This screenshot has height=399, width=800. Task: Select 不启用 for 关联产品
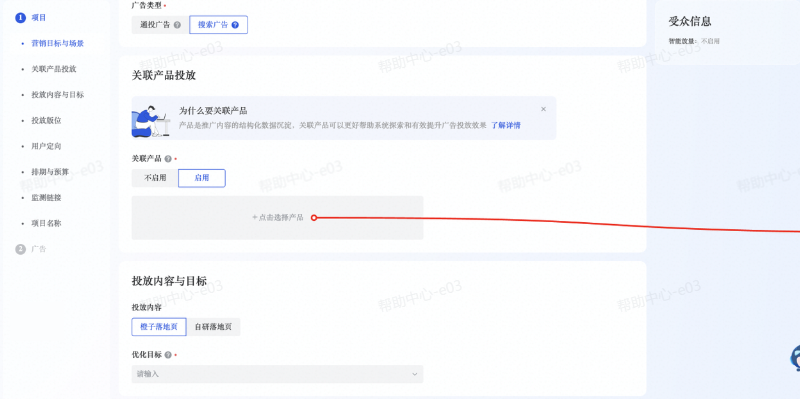pyautogui.click(x=155, y=178)
